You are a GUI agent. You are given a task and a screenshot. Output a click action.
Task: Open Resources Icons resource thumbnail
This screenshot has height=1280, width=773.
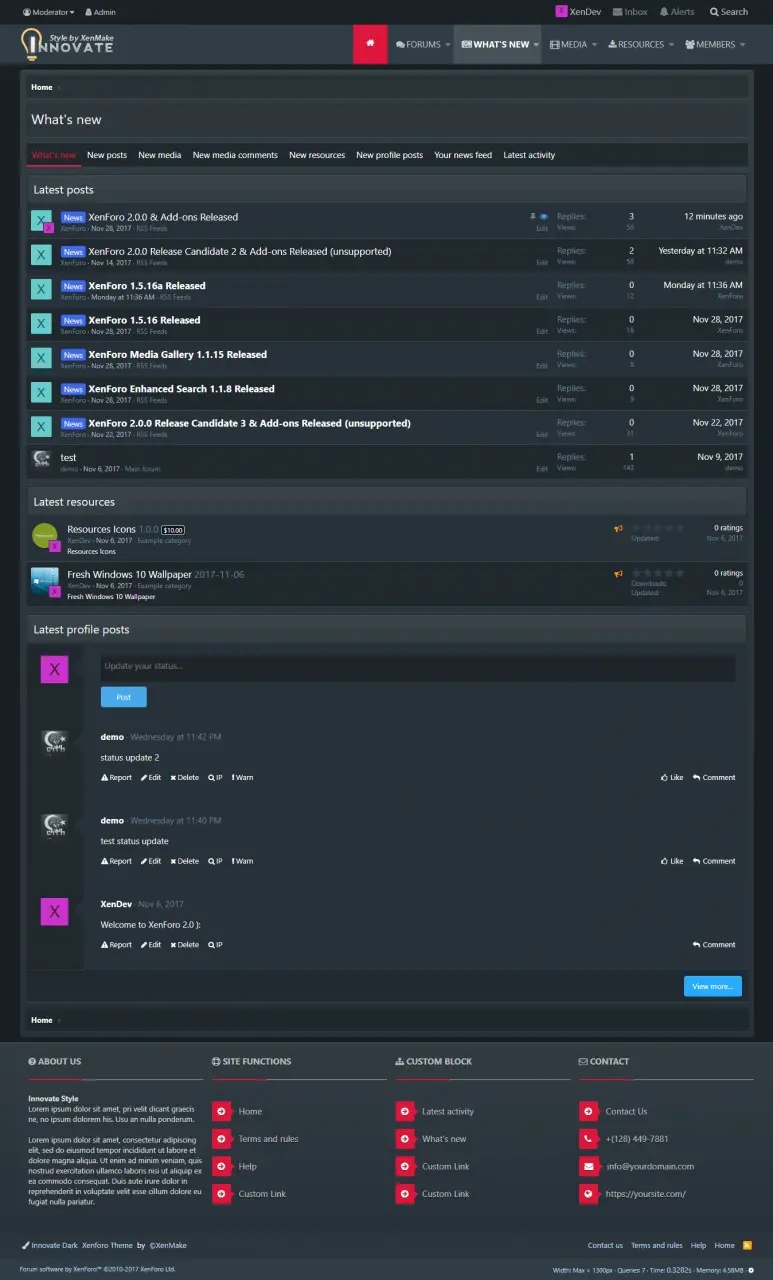[x=45, y=536]
